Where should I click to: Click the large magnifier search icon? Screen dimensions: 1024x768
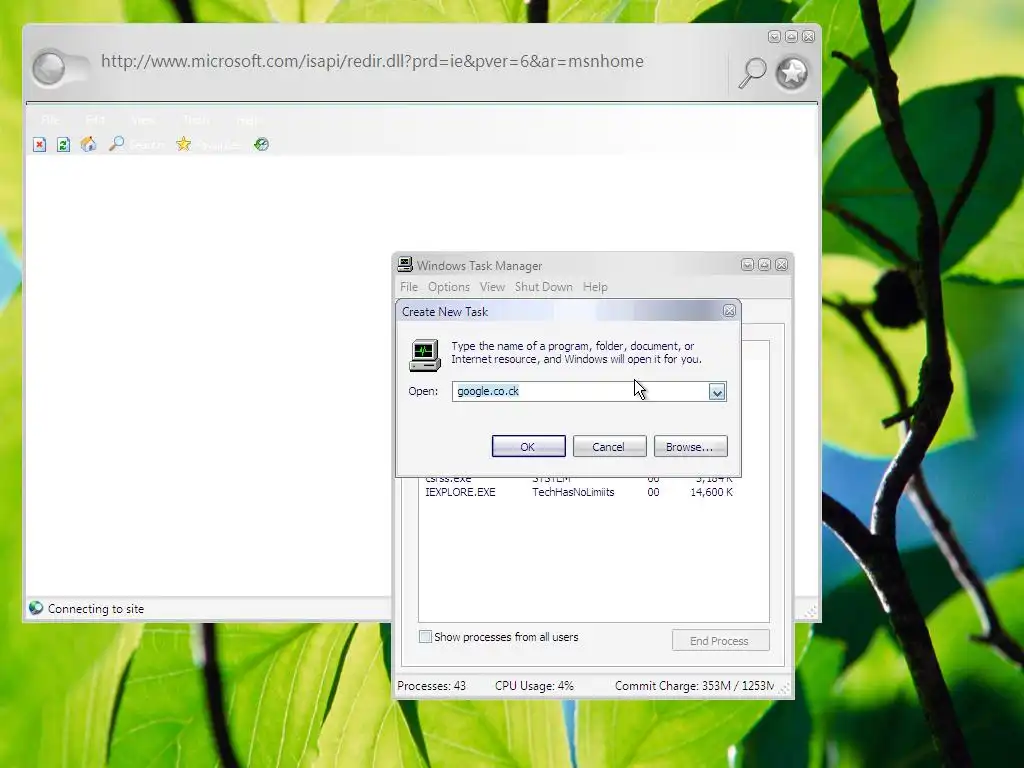point(752,72)
